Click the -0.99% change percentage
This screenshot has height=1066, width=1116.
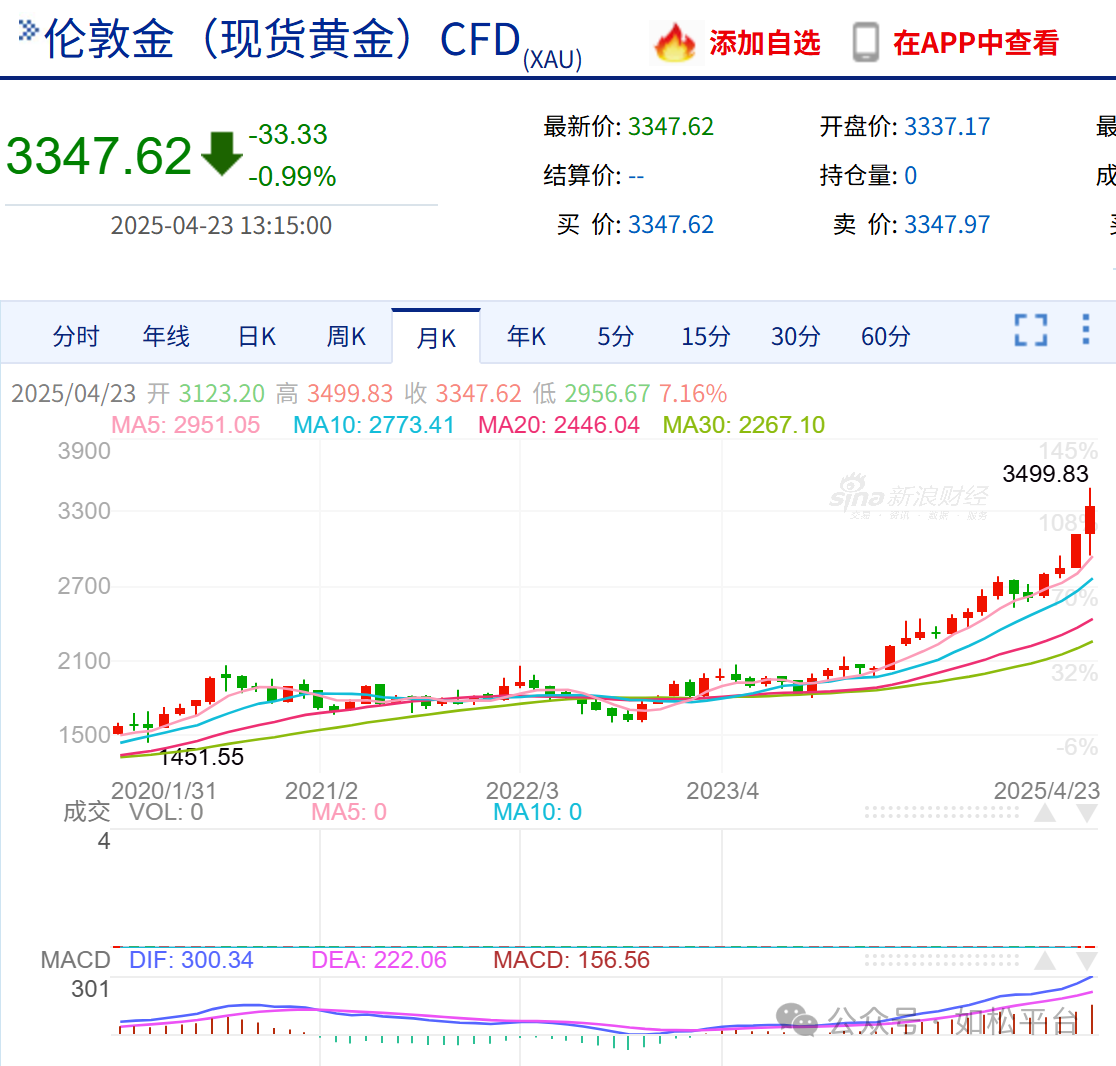[x=292, y=176]
